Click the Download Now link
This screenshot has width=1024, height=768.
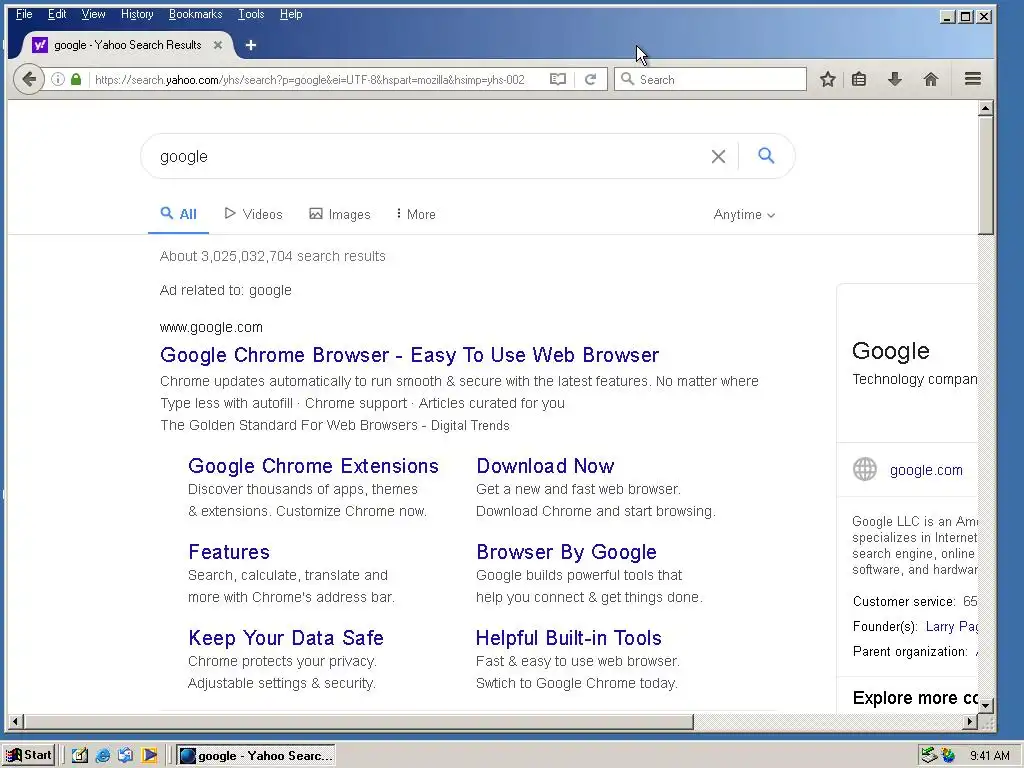click(x=545, y=466)
